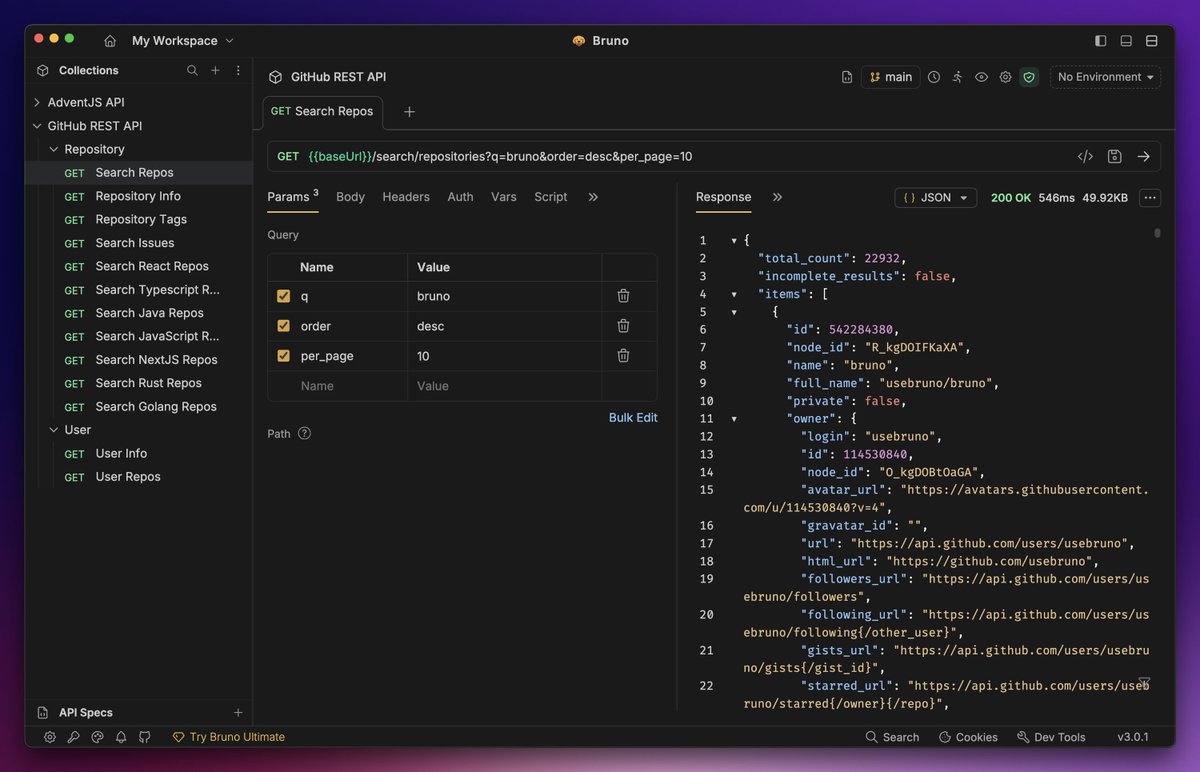Open the GitHub icon in status bar
The width and height of the screenshot is (1200, 772).
[x=145, y=737]
